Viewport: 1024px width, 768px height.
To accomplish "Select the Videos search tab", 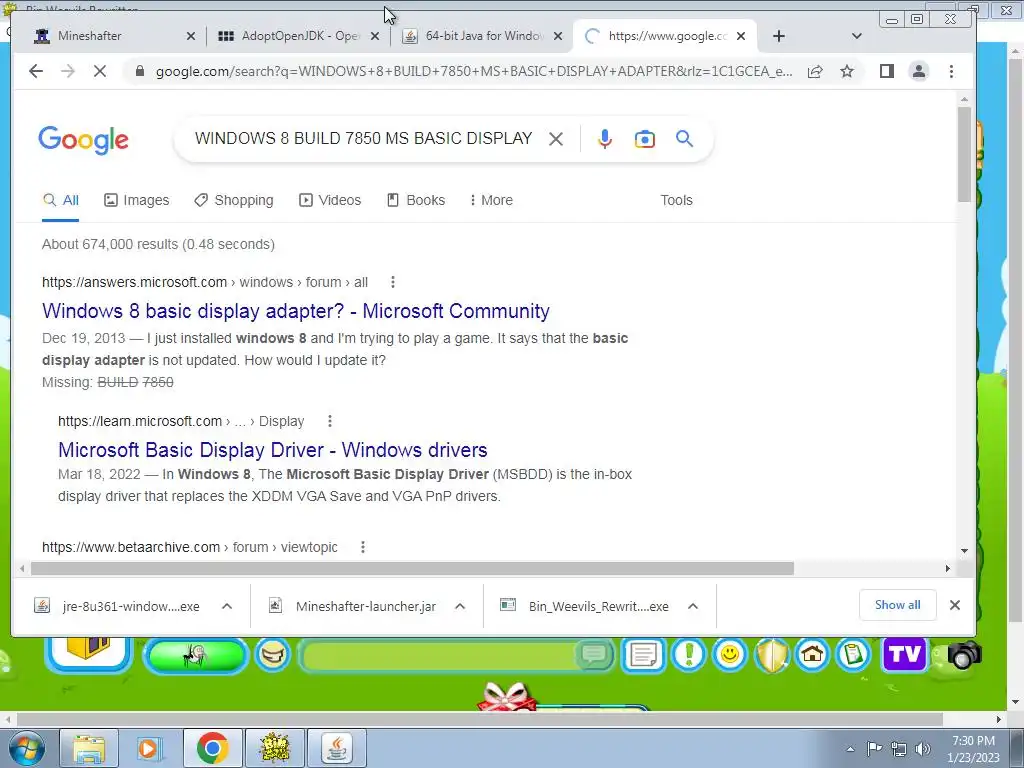I will pos(330,200).
